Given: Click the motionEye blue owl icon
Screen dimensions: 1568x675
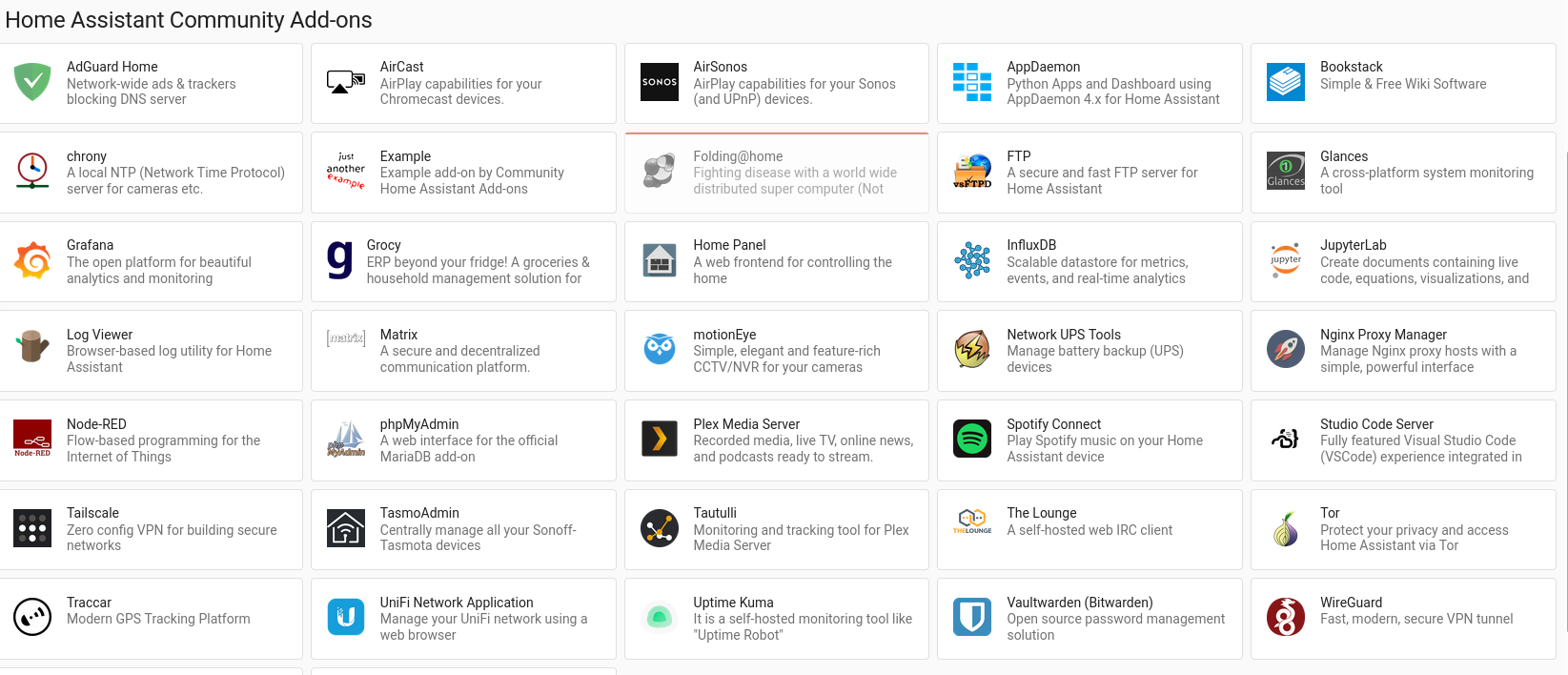Looking at the screenshot, I should (659, 350).
